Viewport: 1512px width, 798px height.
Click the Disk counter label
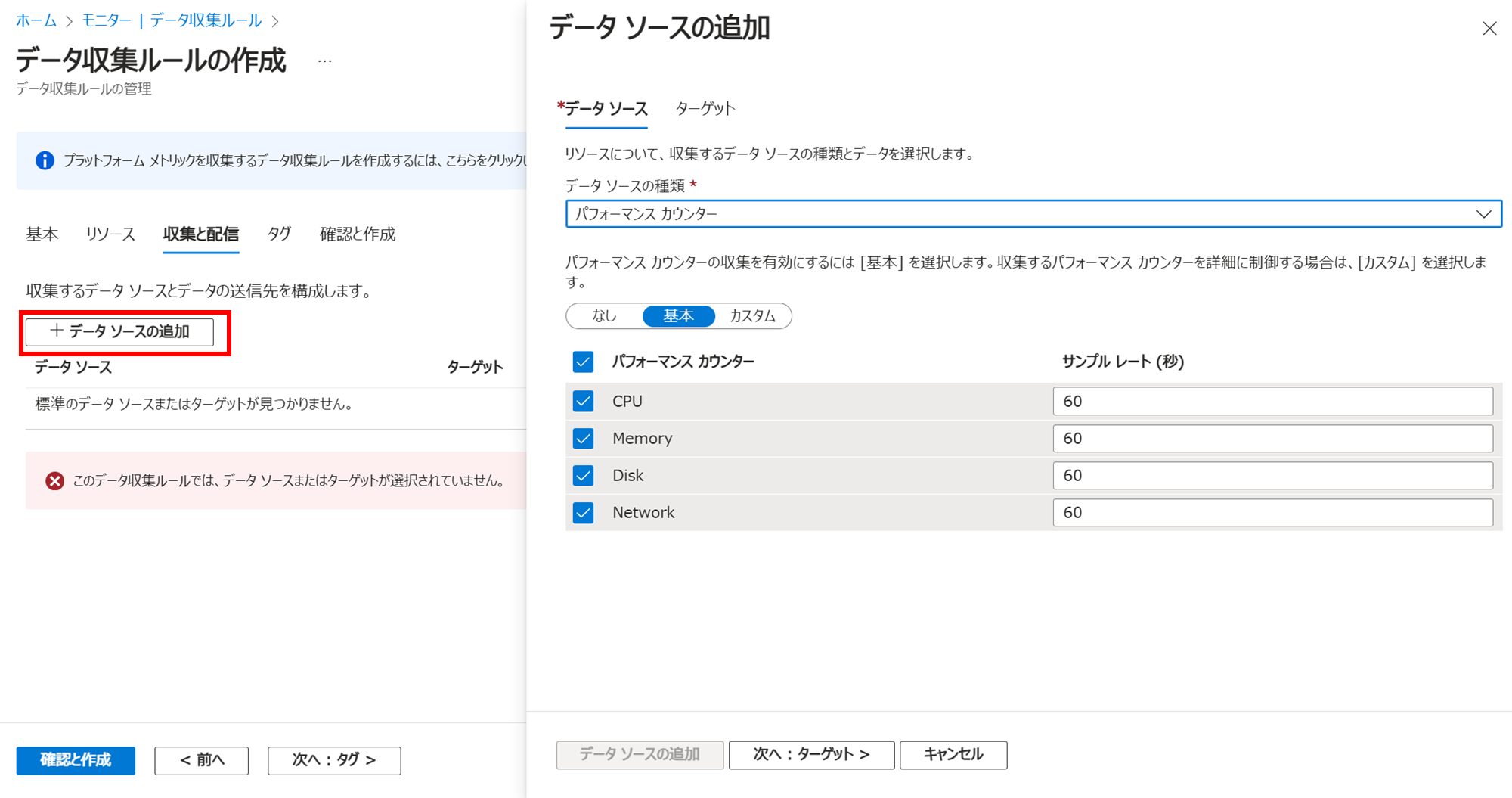pos(628,475)
